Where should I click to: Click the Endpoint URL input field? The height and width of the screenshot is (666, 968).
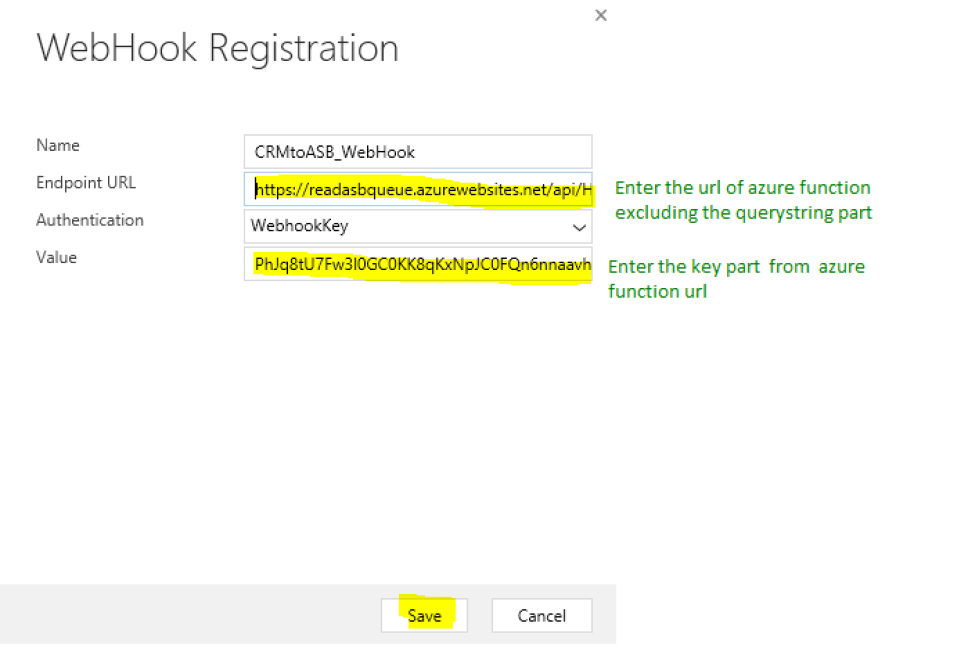[x=418, y=189]
